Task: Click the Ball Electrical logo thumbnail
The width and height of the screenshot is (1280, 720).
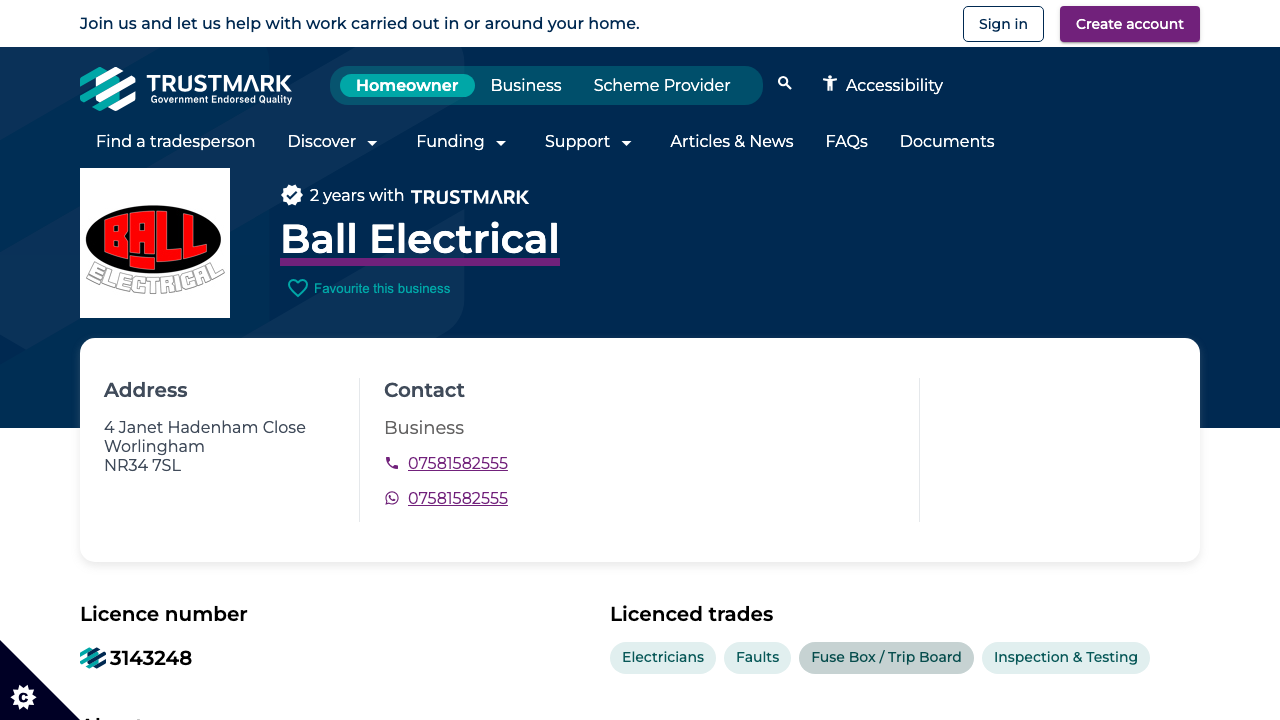Action: [x=155, y=242]
